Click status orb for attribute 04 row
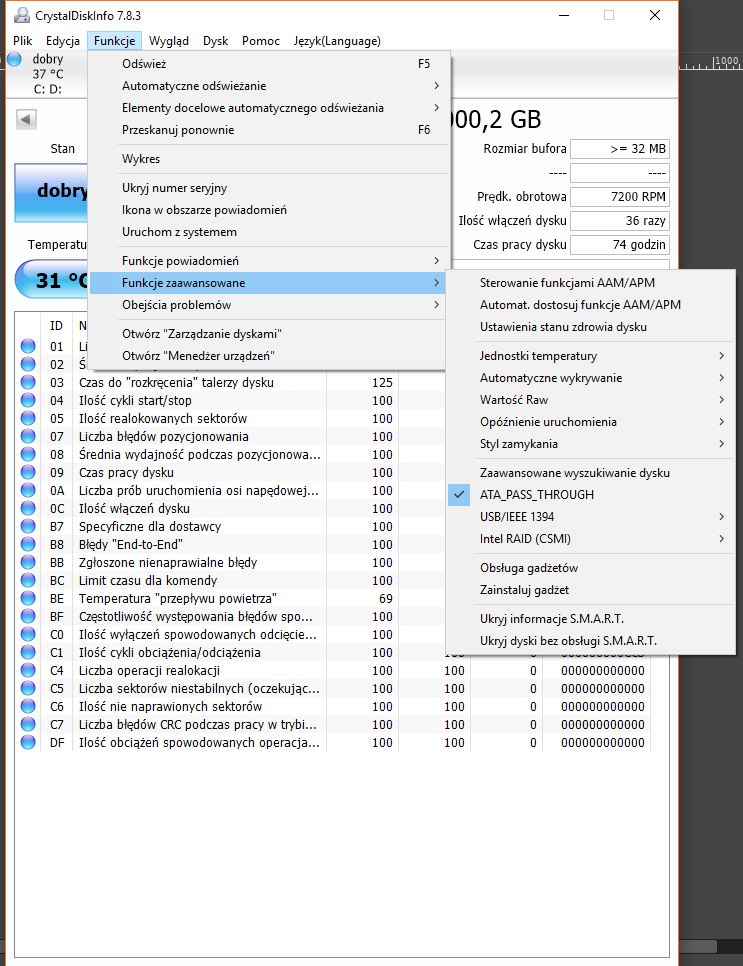743x966 pixels. click(28, 400)
